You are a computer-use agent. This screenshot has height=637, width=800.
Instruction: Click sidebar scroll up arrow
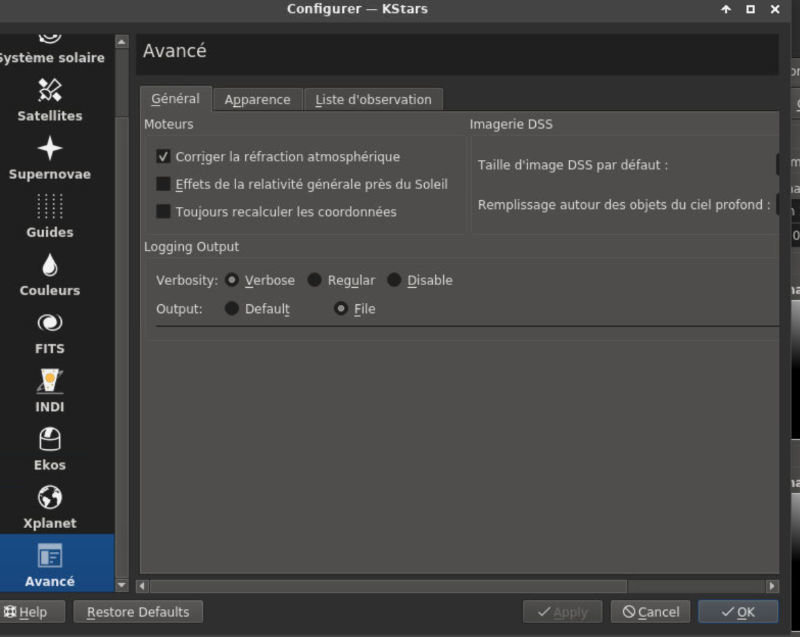[121, 42]
